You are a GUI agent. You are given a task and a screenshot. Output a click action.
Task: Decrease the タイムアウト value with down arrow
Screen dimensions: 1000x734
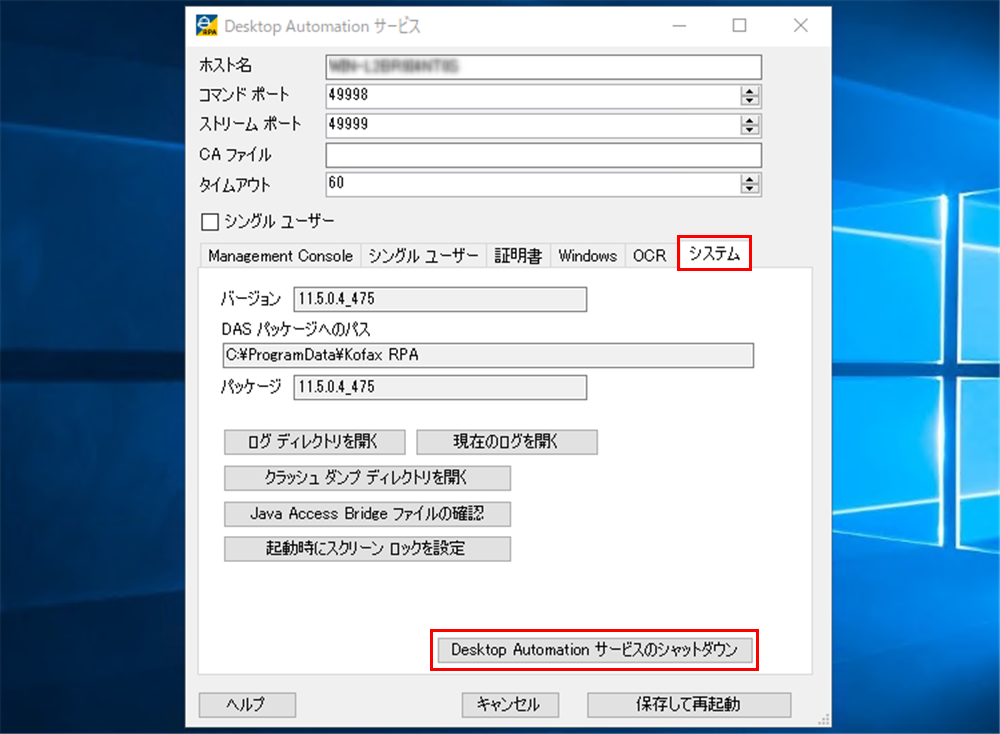pyautogui.click(x=750, y=189)
